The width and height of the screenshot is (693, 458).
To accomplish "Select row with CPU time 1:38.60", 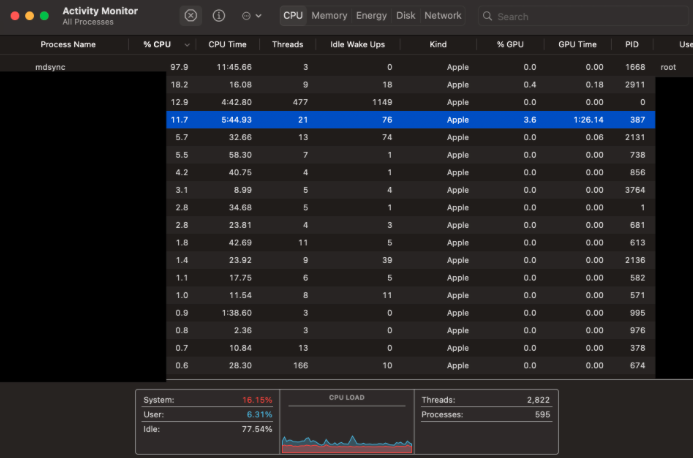I will pos(411,313).
